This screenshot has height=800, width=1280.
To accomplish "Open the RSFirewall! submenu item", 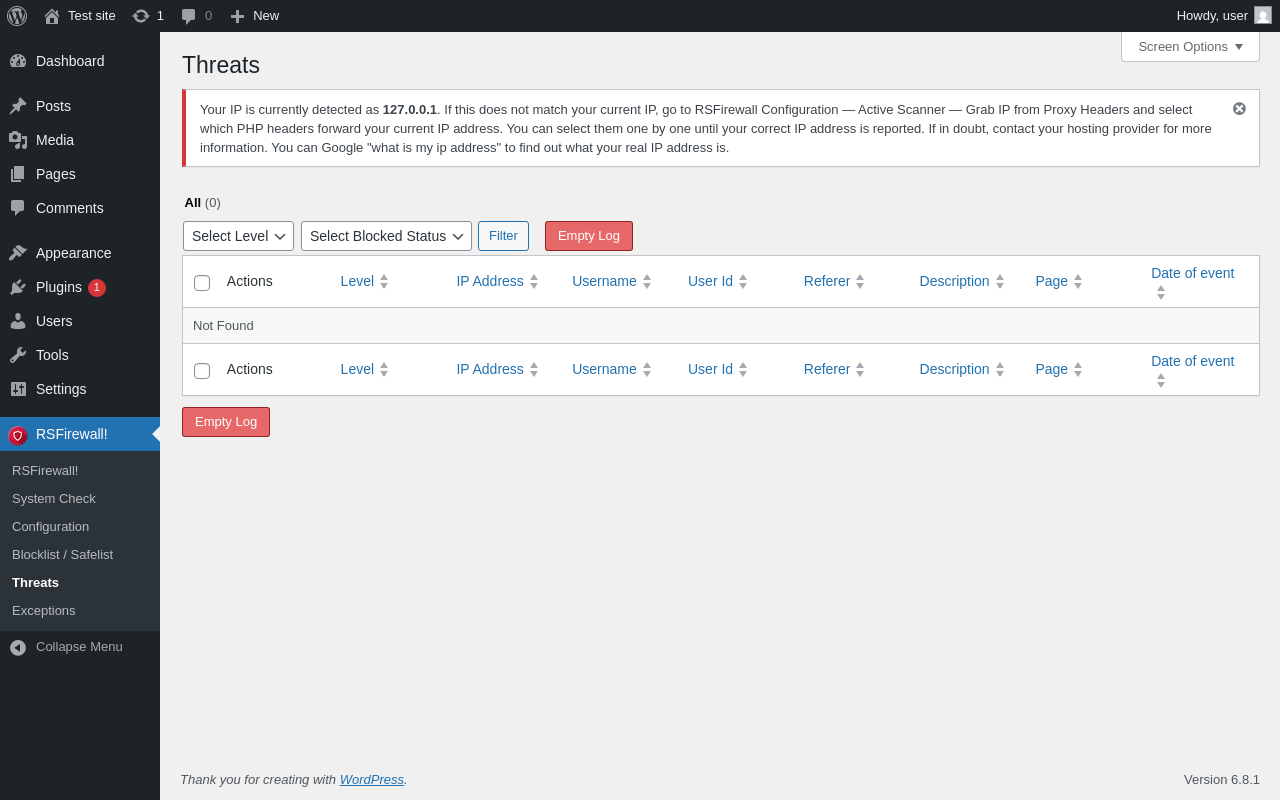I will 45,470.
